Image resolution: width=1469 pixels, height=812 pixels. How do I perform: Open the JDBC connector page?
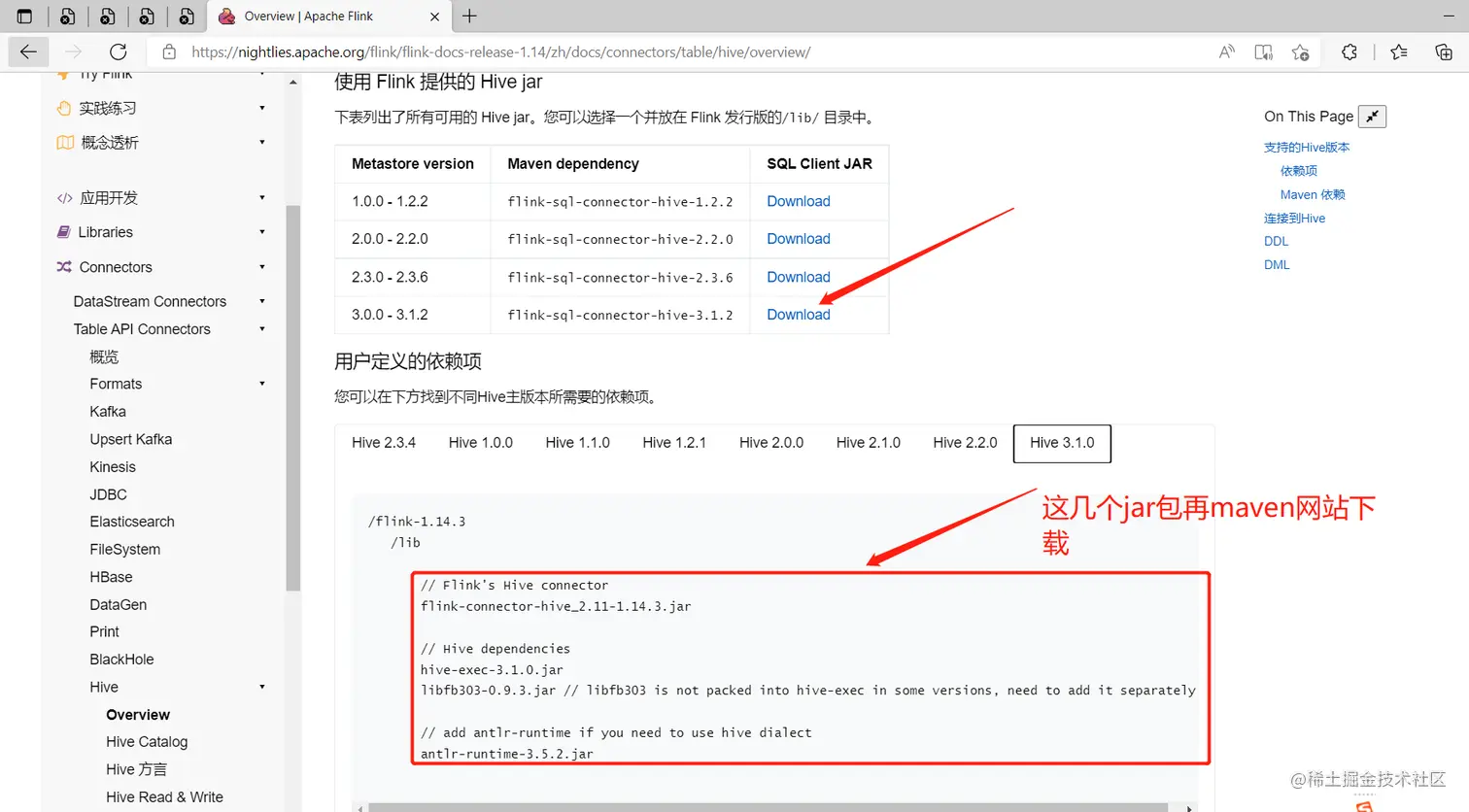109,494
